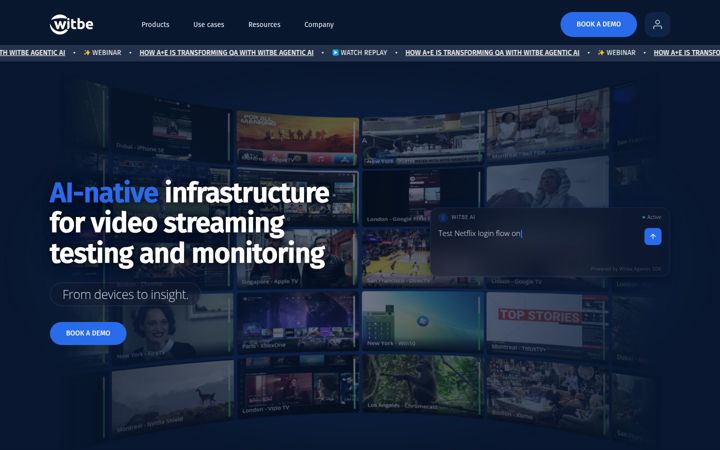This screenshot has height=450, width=720.
Task: Open the user account icon
Action: coord(657,24)
